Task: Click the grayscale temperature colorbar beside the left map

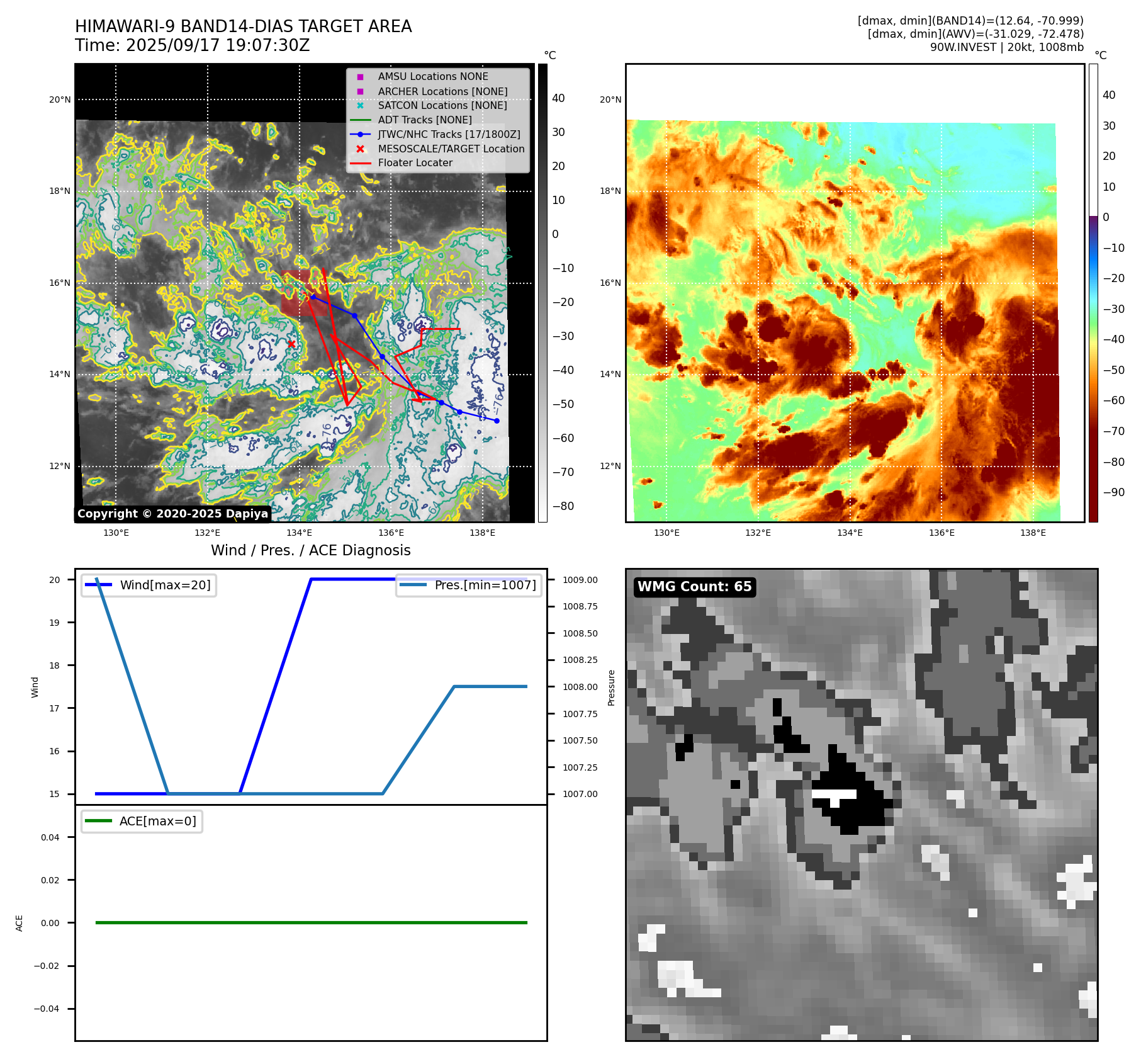Action: (542, 293)
